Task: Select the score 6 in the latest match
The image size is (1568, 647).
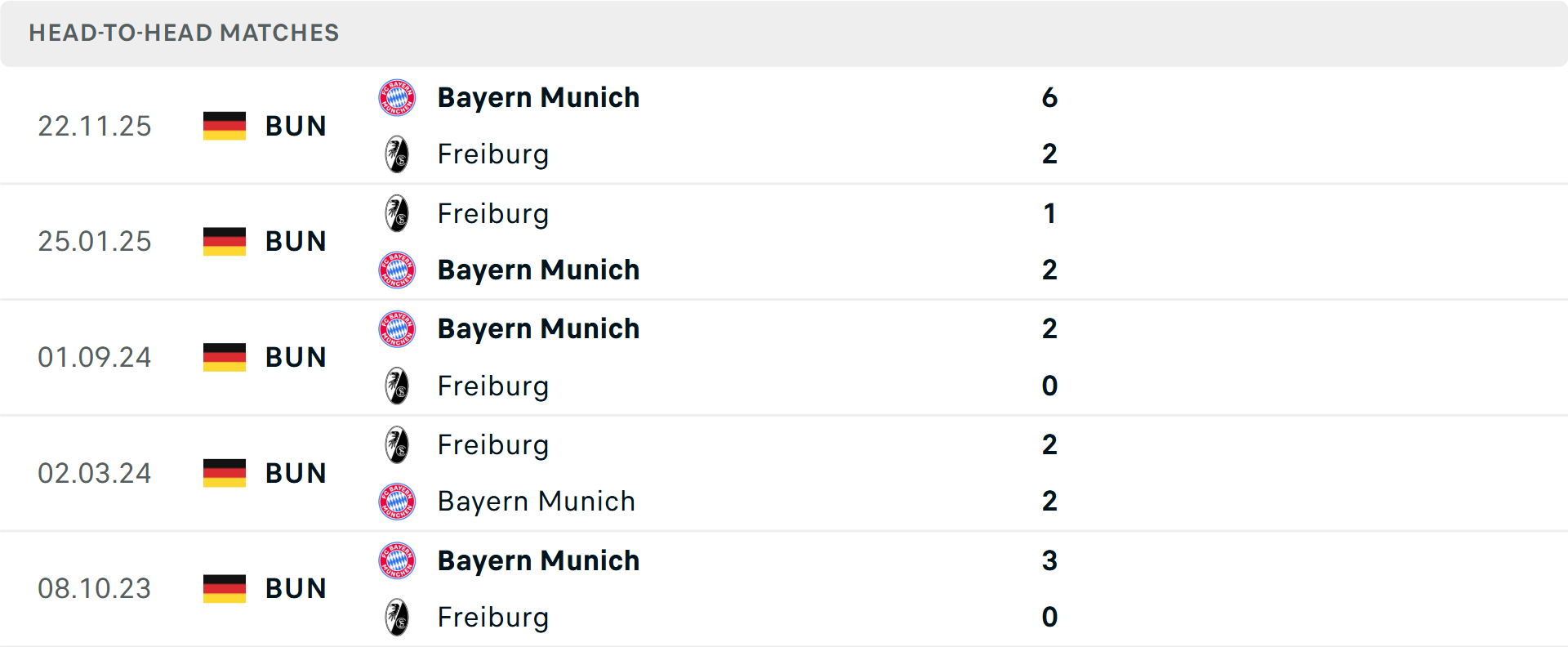Action: click(1051, 97)
